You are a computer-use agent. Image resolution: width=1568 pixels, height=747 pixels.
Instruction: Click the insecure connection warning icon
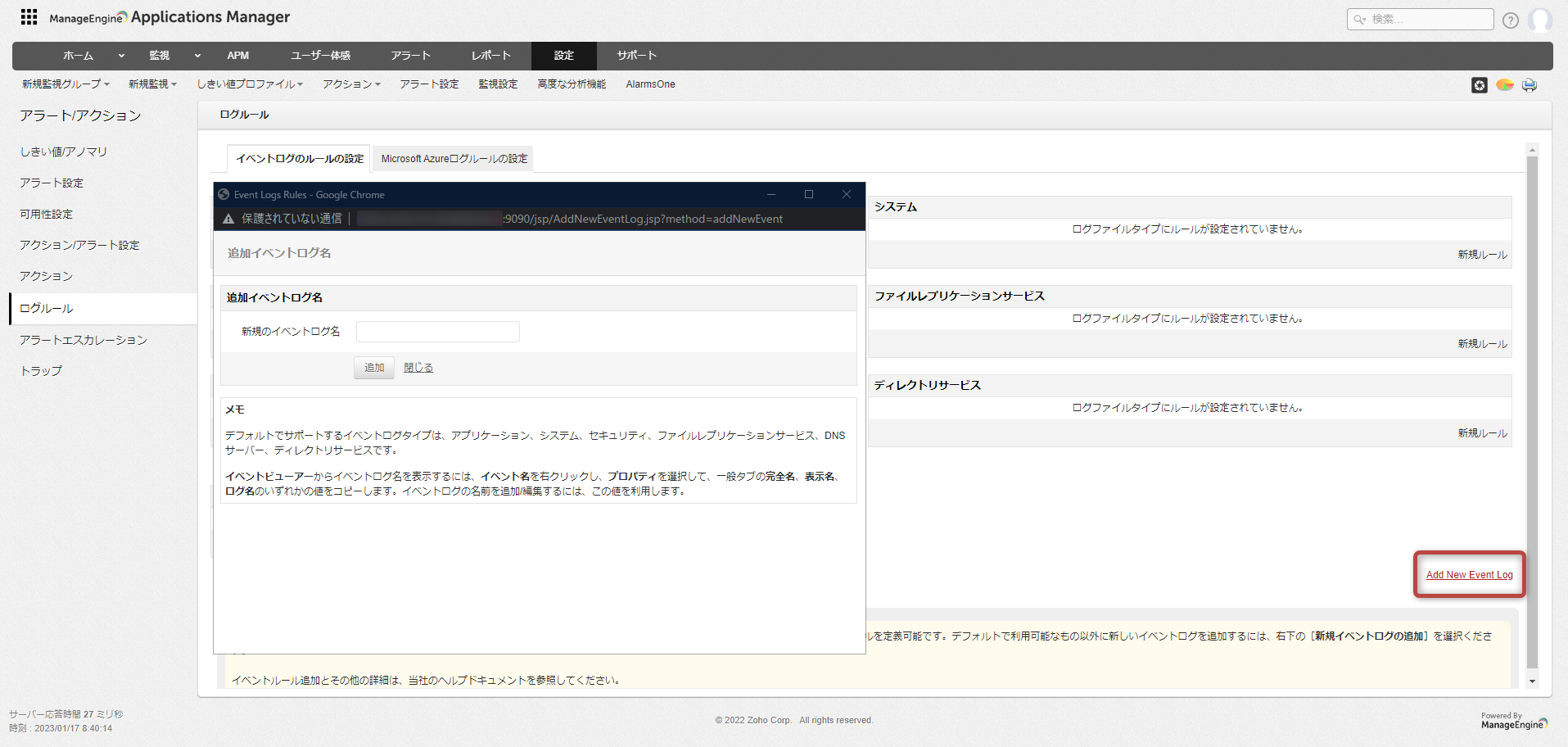[228, 219]
